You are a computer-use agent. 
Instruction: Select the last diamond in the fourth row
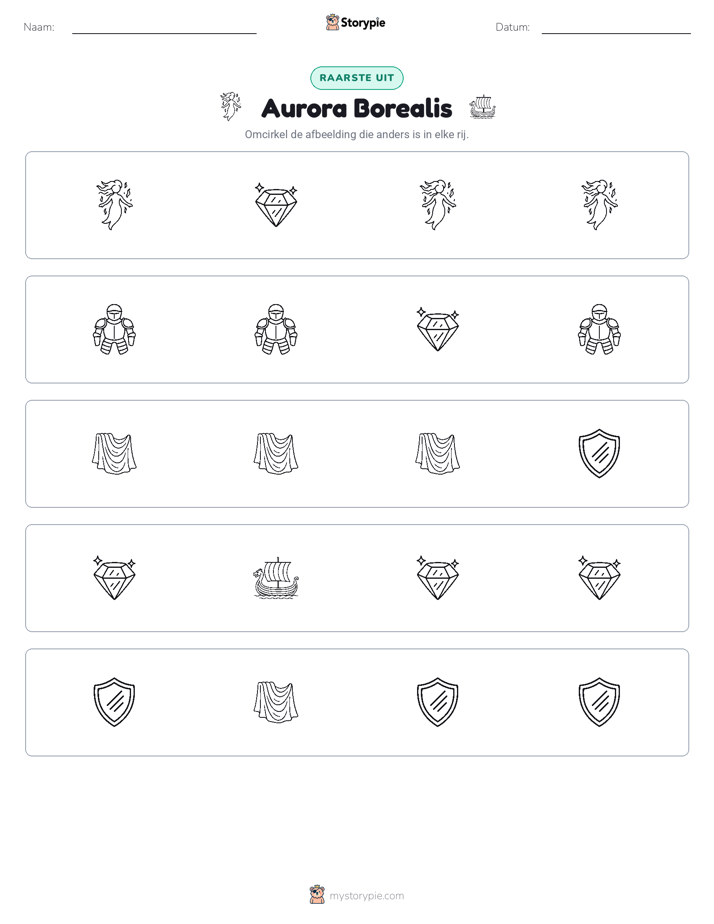[599, 578]
